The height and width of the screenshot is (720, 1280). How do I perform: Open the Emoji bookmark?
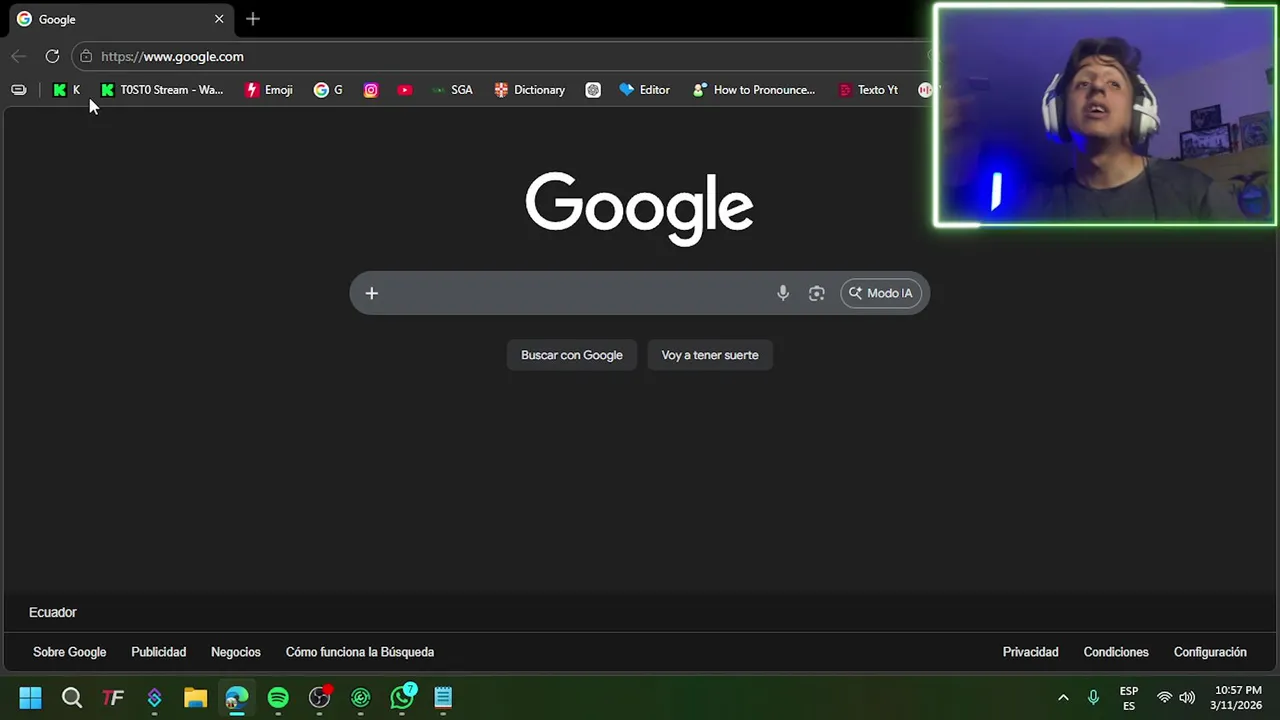(269, 90)
